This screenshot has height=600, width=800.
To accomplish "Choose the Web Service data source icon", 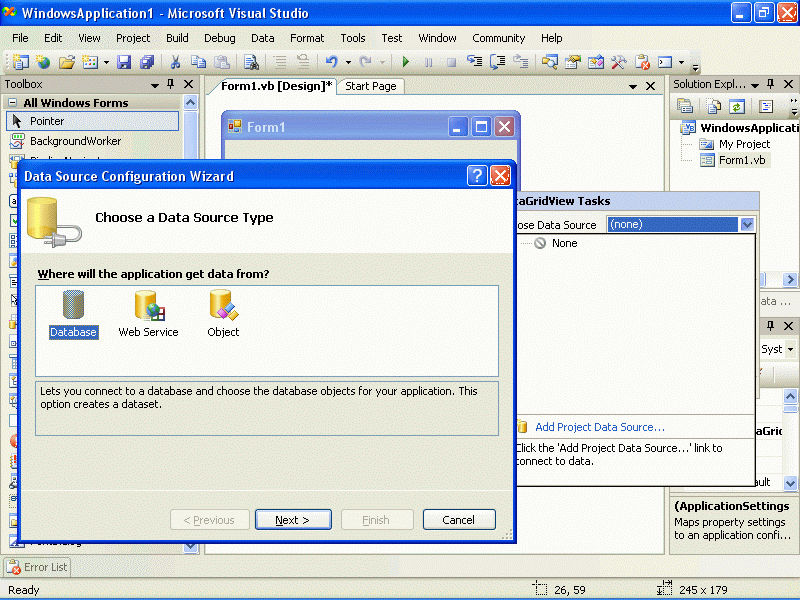I will click(x=148, y=314).
